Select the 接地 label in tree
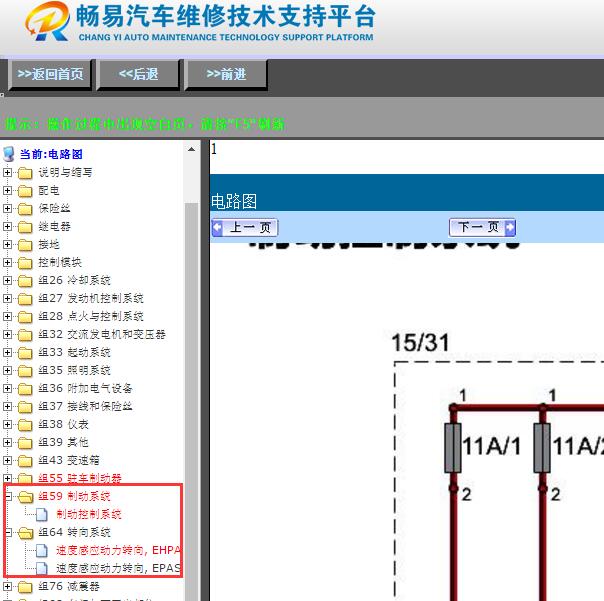The image size is (604, 601). (x=49, y=244)
